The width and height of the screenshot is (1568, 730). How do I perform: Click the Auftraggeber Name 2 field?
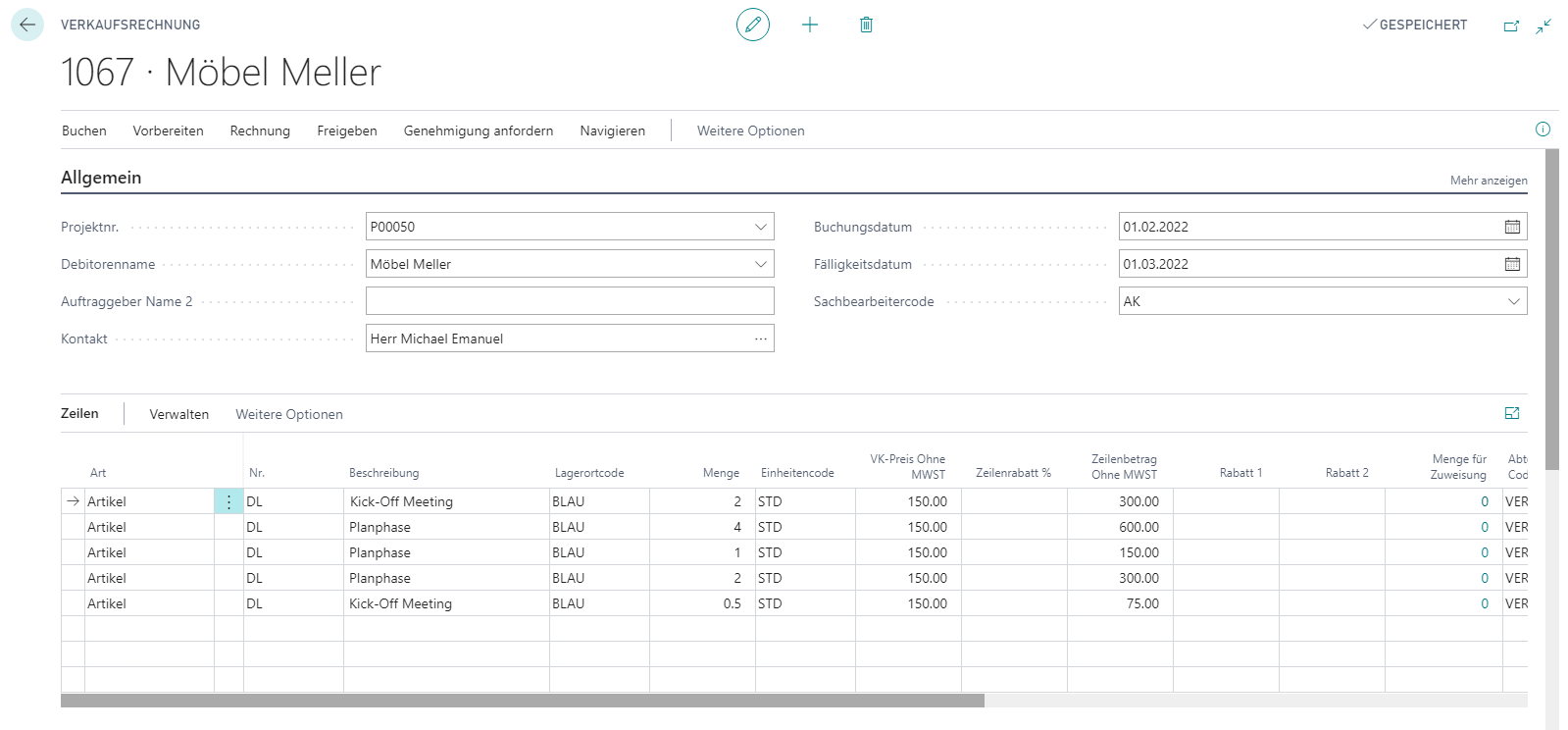(x=570, y=301)
